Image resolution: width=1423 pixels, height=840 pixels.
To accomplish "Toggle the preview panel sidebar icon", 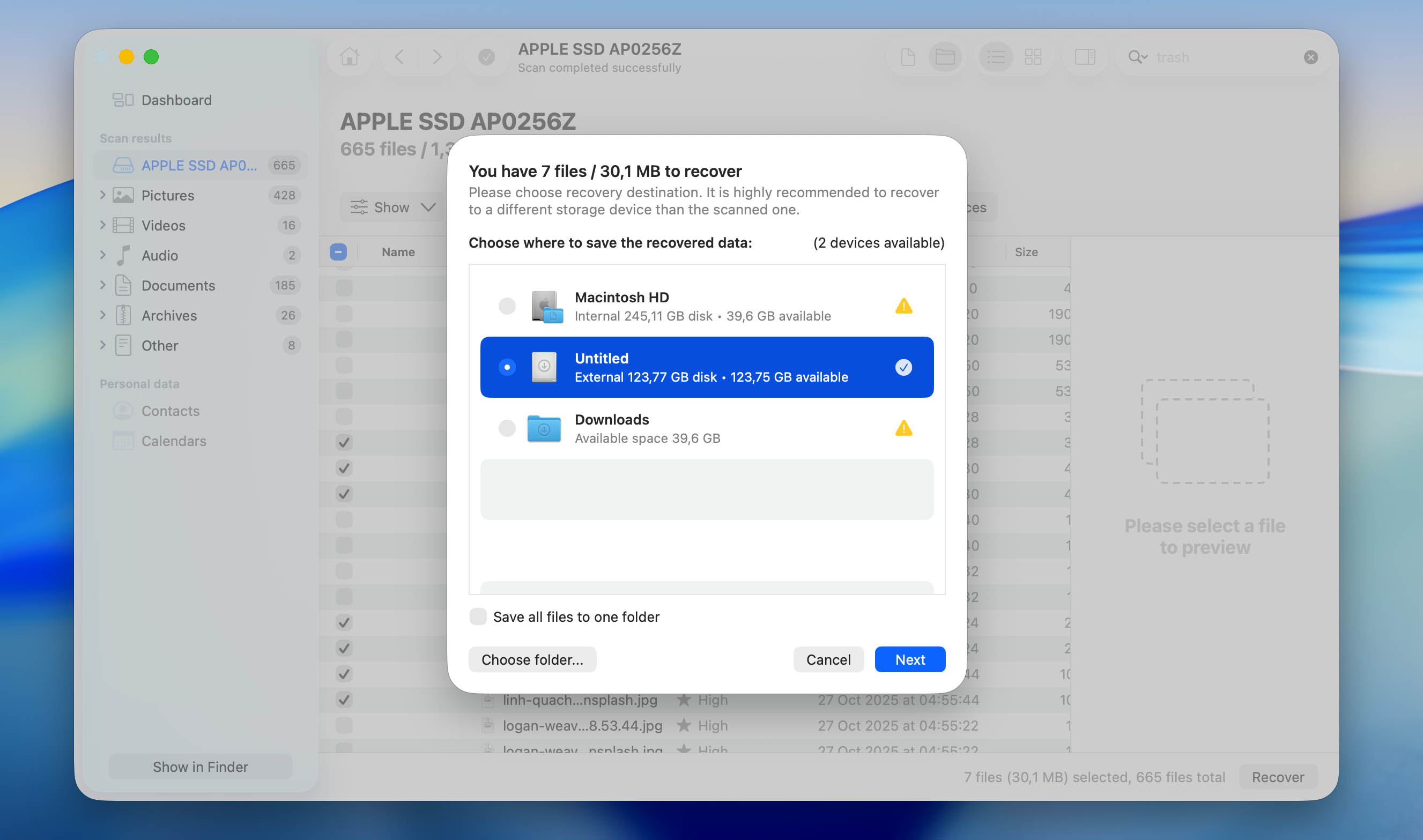I will [1085, 57].
